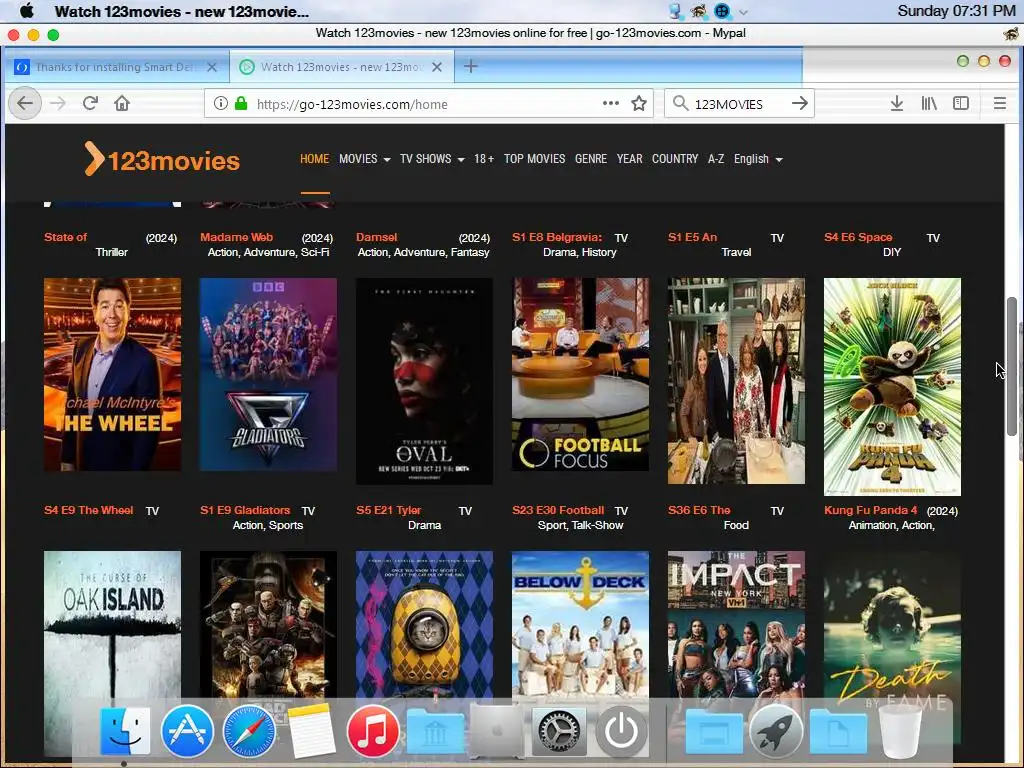Close the Smart Defrag thanks tab

[212, 67]
